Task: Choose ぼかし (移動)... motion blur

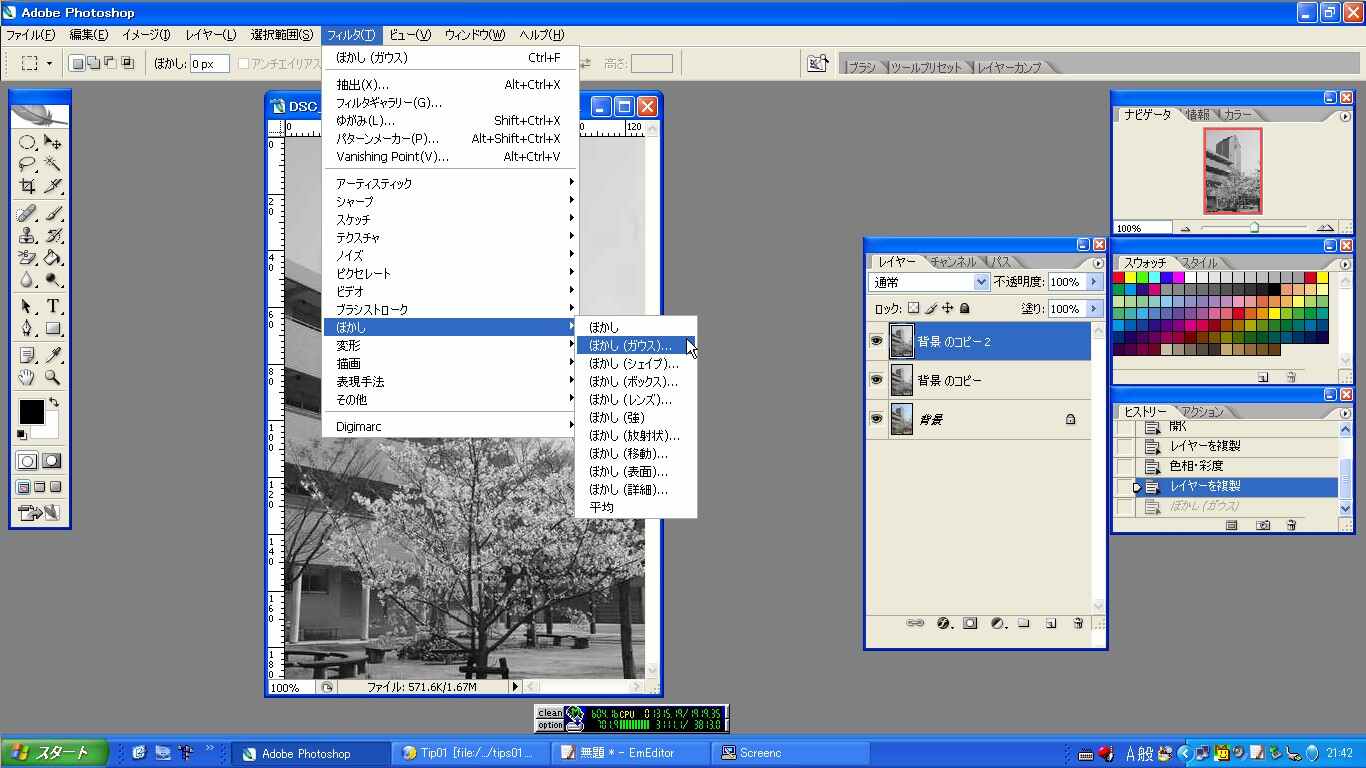Action: [x=636, y=454]
